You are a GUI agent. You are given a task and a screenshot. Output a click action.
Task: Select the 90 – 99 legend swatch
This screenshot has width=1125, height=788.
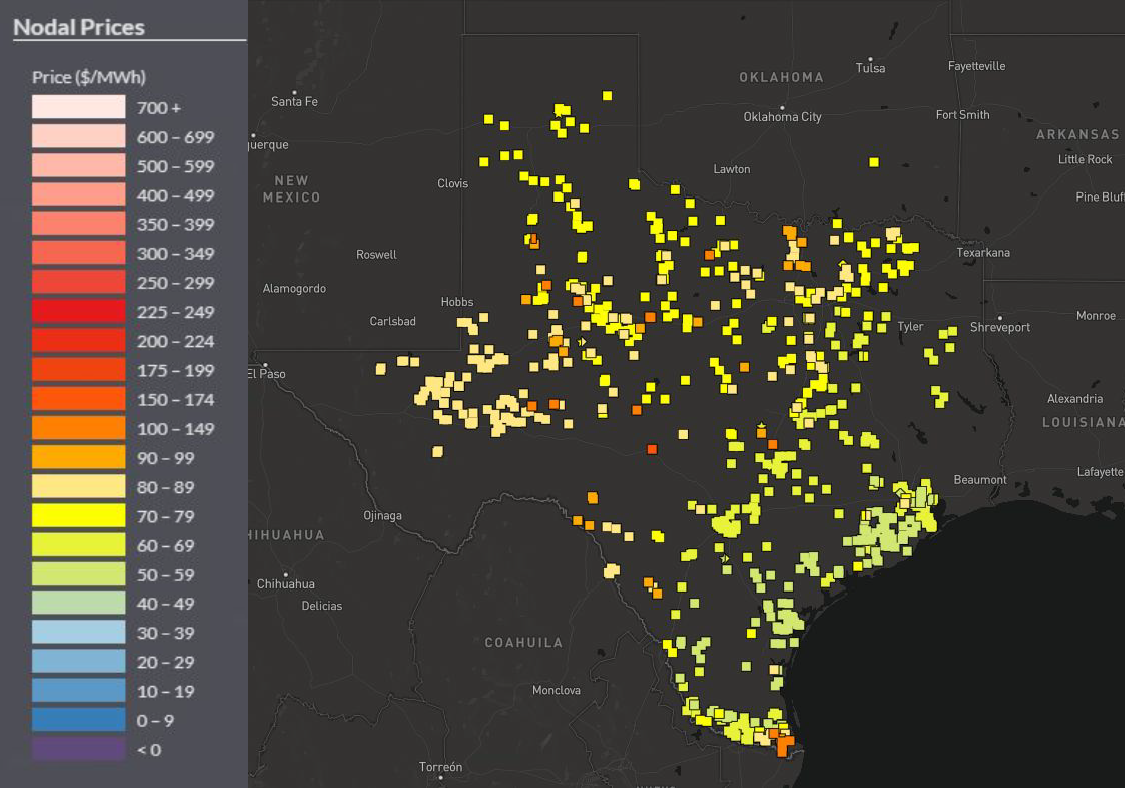tap(78, 457)
